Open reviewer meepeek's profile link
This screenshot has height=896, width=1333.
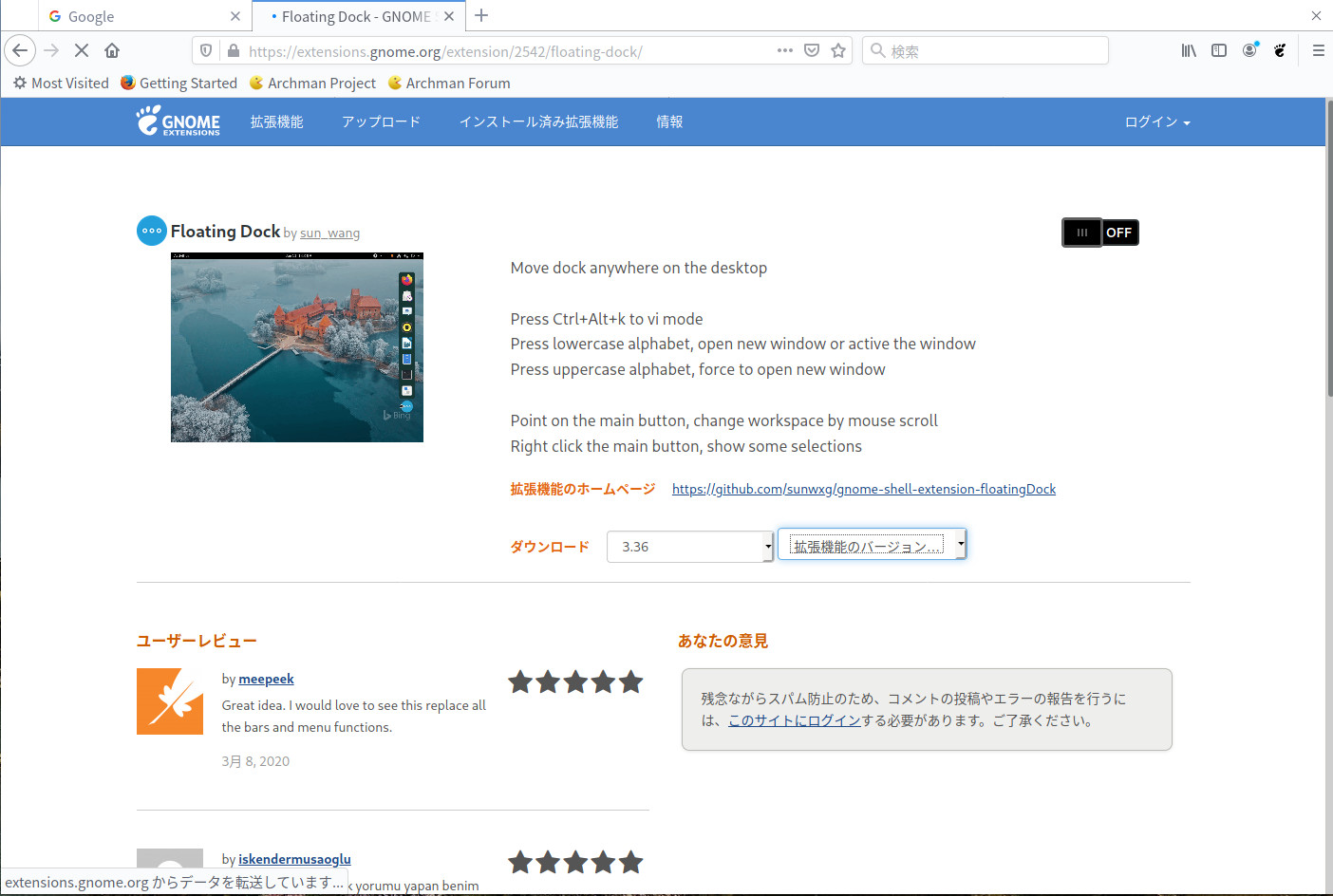coord(266,679)
